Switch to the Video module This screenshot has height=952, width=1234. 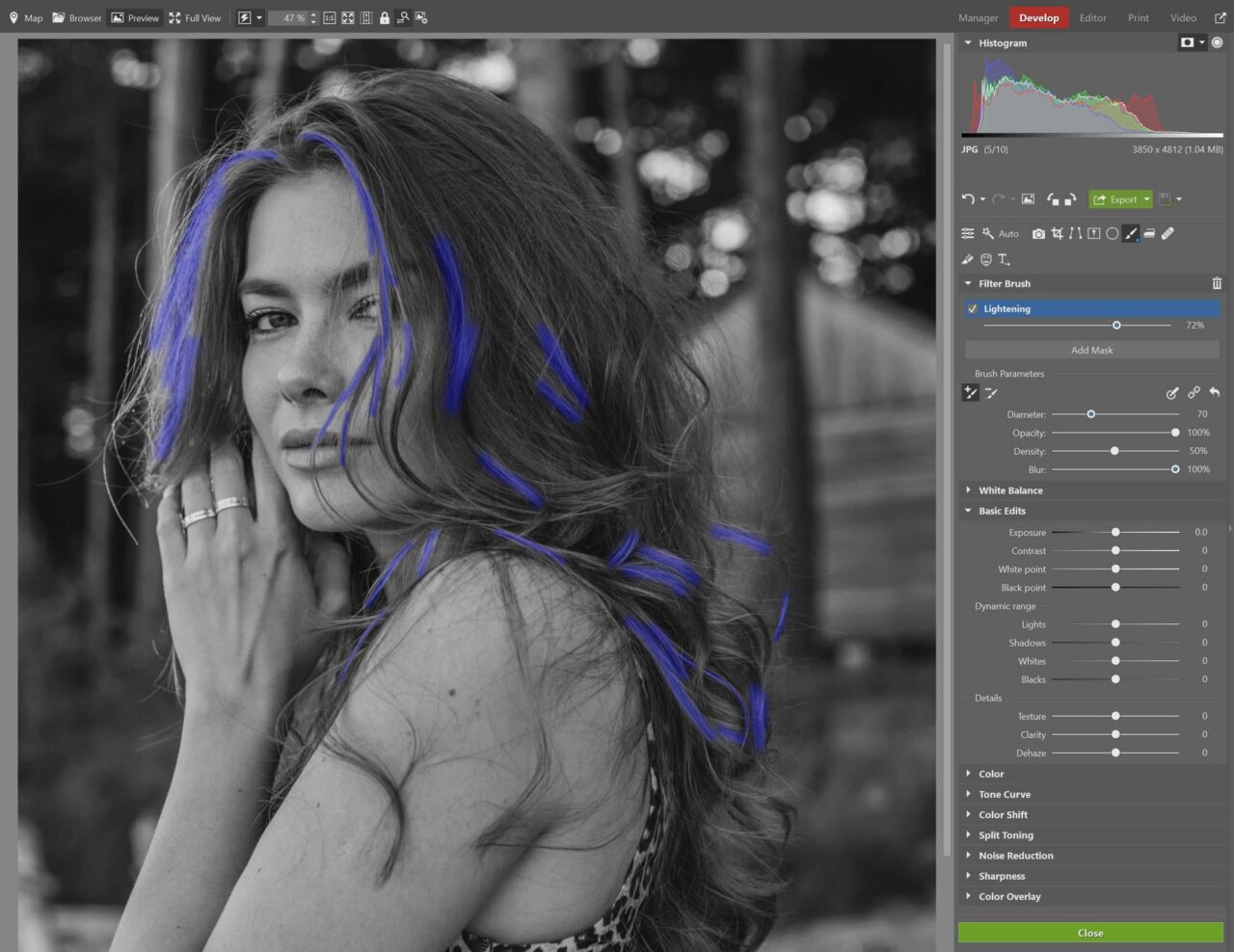1183,17
